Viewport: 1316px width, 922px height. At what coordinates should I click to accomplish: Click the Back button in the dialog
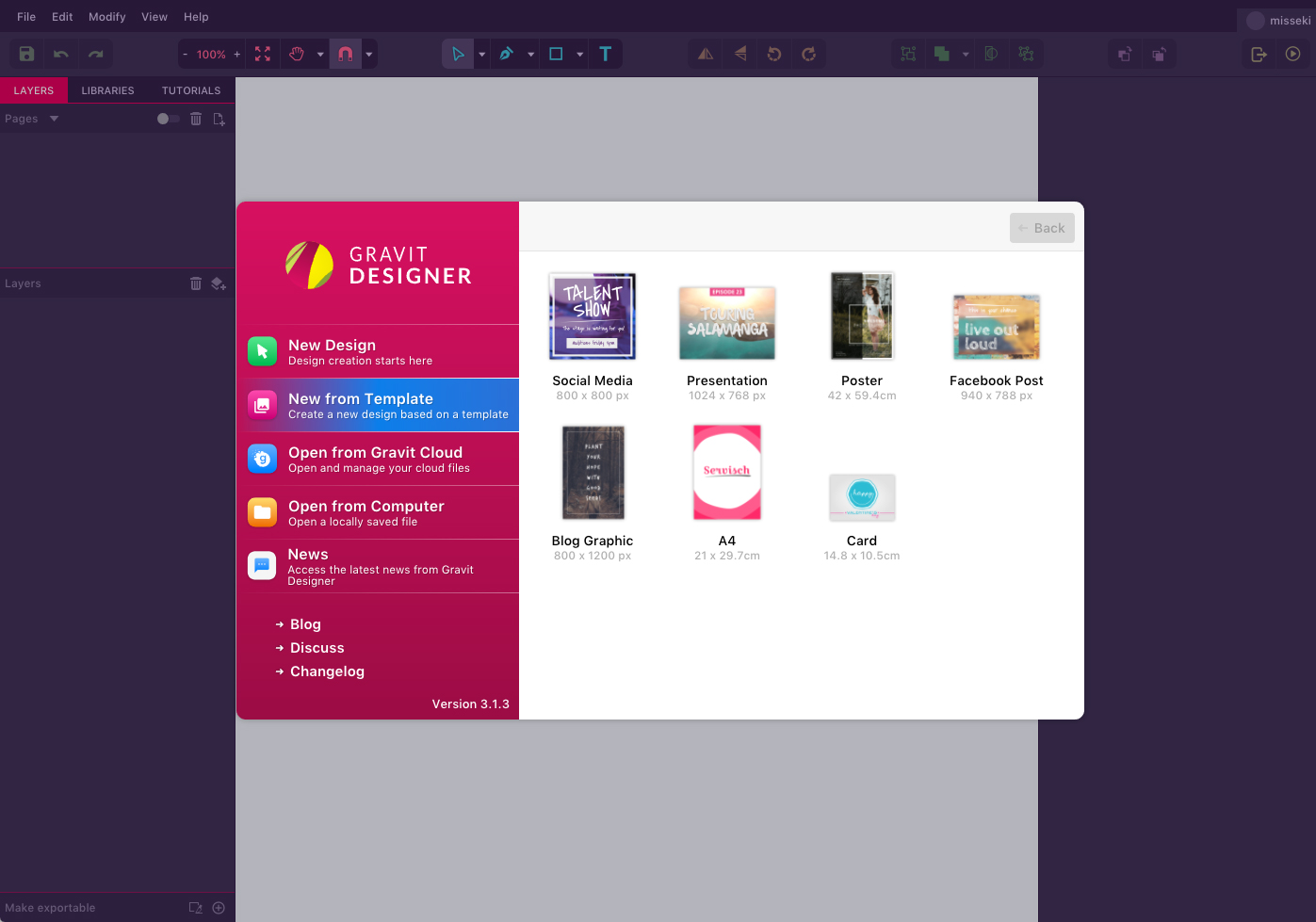[1042, 228]
